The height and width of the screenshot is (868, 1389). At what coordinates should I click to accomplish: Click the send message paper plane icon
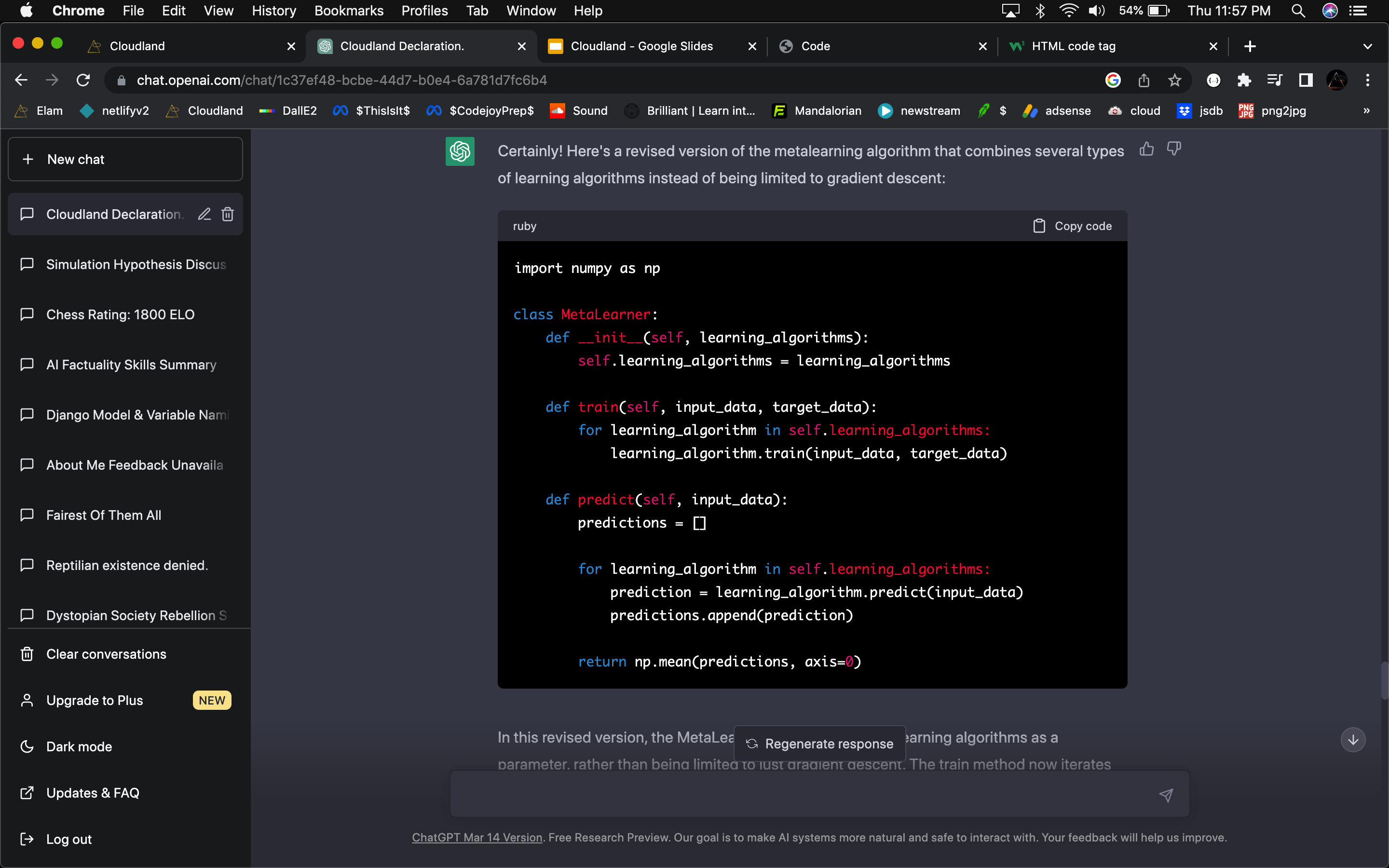pyautogui.click(x=1166, y=795)
